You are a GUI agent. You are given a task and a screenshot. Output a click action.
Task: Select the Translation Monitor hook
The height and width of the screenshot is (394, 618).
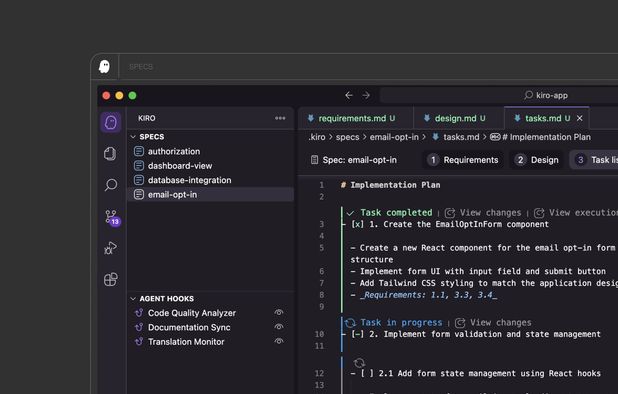[x=211, y=342]
